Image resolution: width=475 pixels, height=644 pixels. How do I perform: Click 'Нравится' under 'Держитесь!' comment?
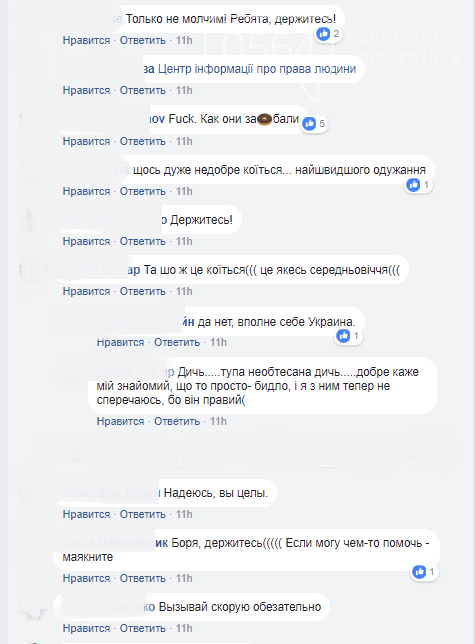click(x=86, y=242)
